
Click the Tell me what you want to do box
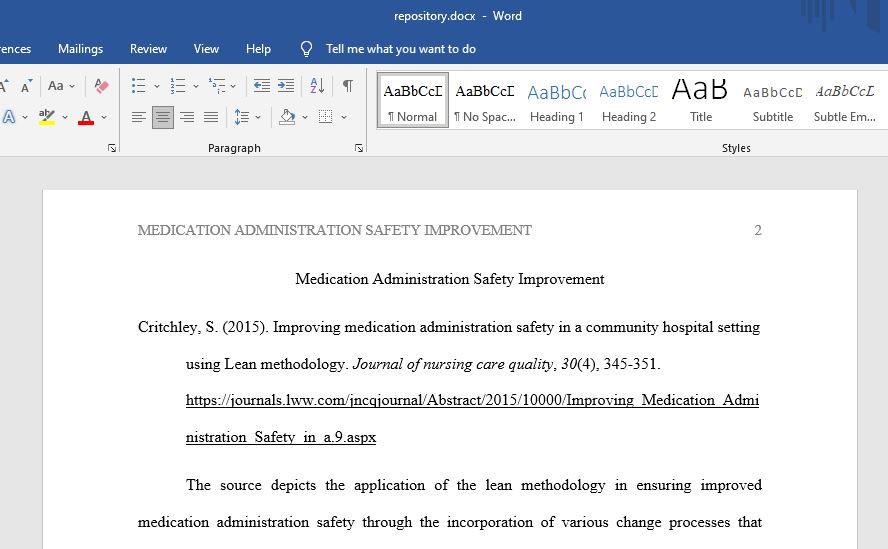401,49
